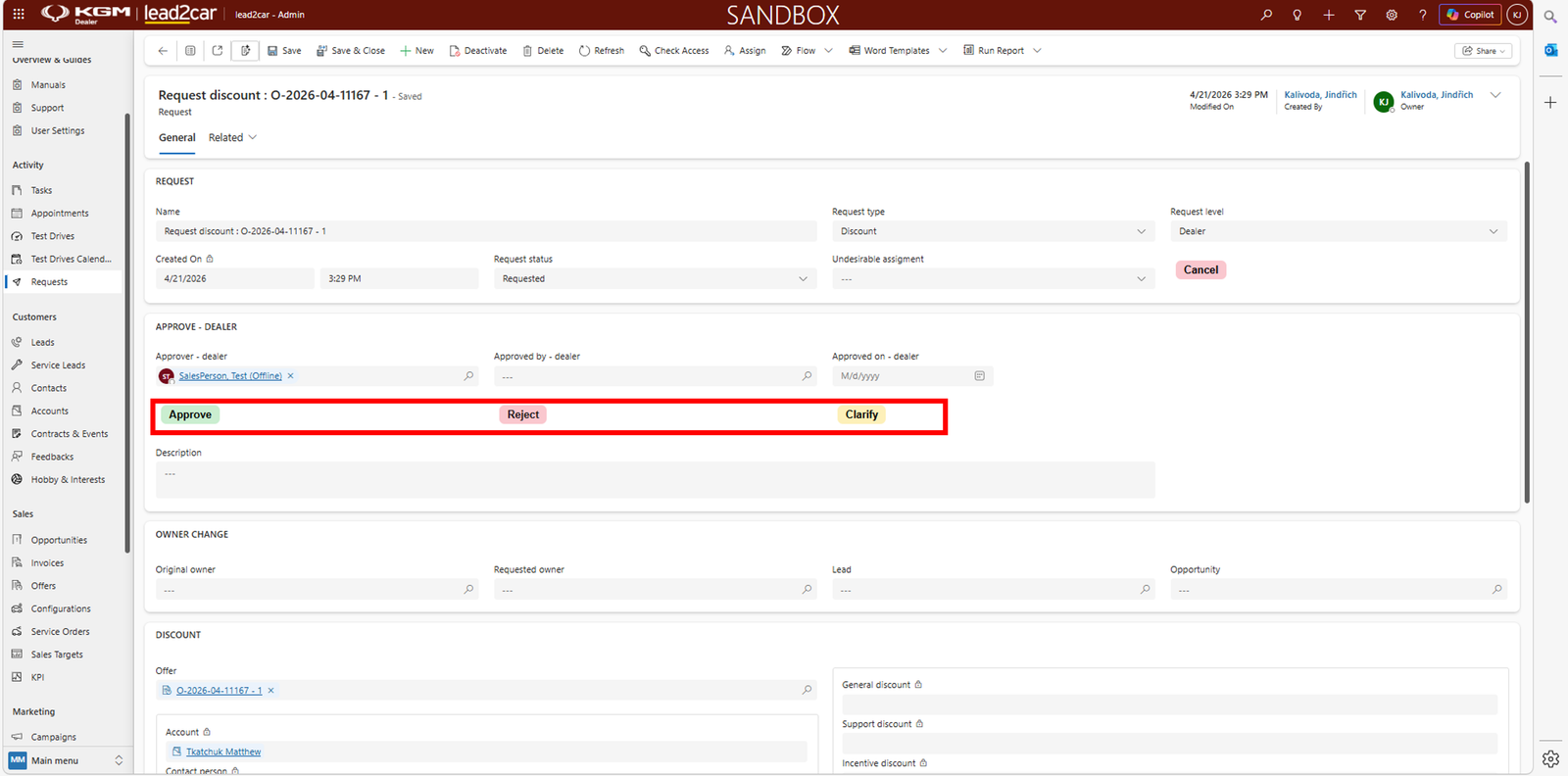Open the advanced filter funnel icon
The width and height of the screenshot is (1568, 776).
1360,15
